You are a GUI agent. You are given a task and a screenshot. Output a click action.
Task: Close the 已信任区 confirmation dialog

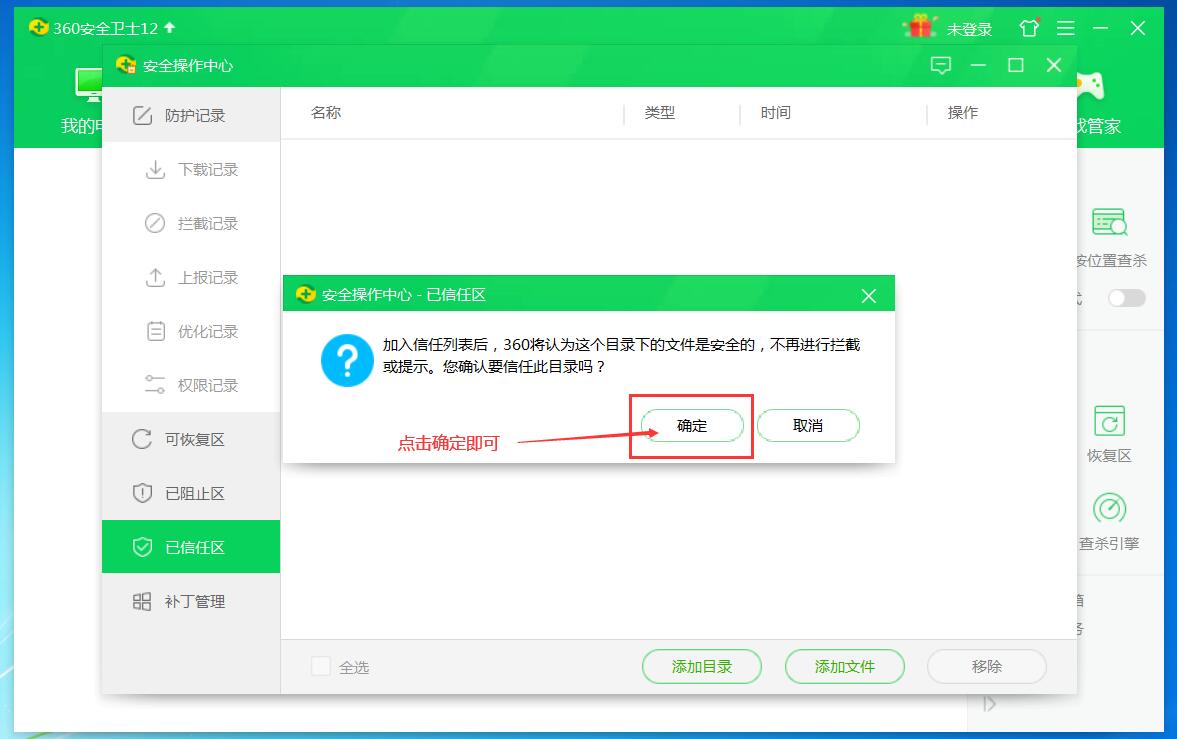868,296
